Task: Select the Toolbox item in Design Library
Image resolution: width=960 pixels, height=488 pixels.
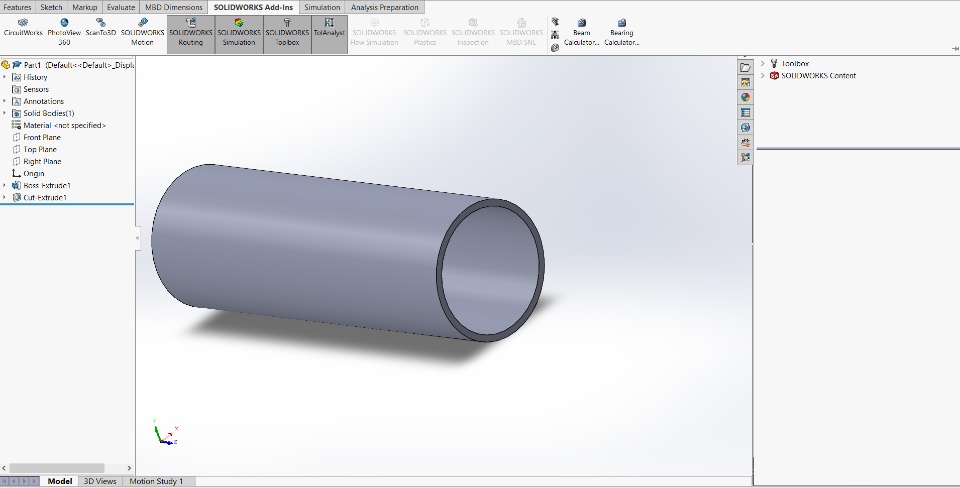Action: [789, 63]
